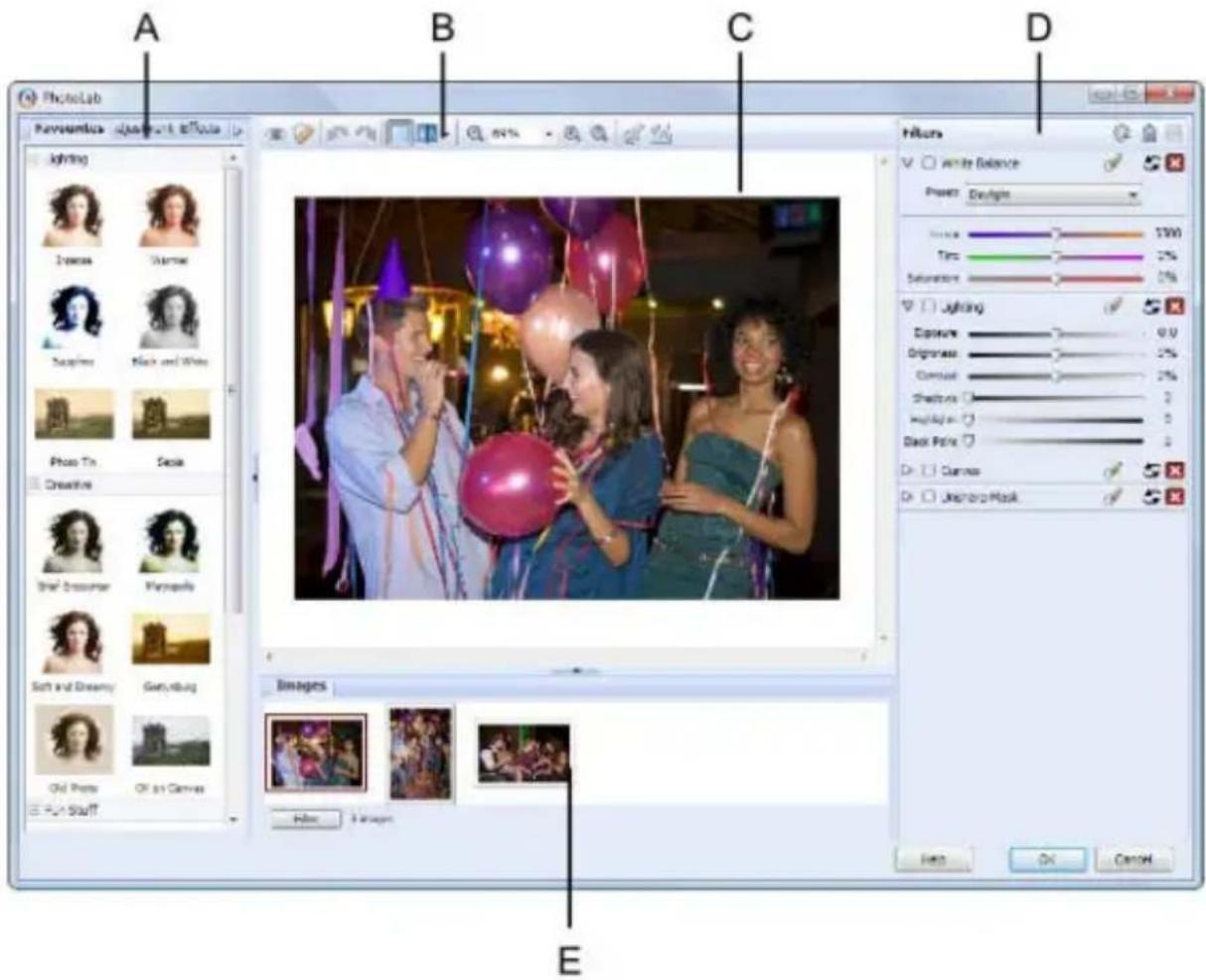1206x980 pixels.
Task: Click the last icon in the toolbar
Action: 661,134
